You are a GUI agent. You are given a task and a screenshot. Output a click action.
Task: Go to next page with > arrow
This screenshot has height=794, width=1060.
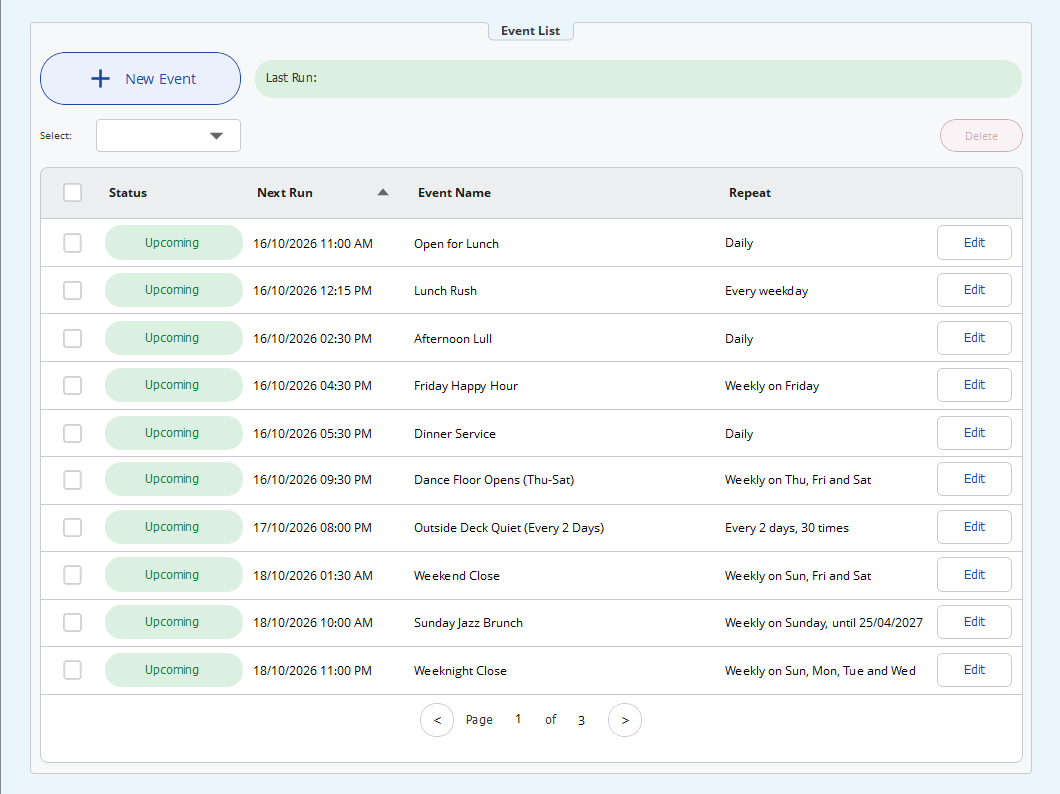(625, 720)
